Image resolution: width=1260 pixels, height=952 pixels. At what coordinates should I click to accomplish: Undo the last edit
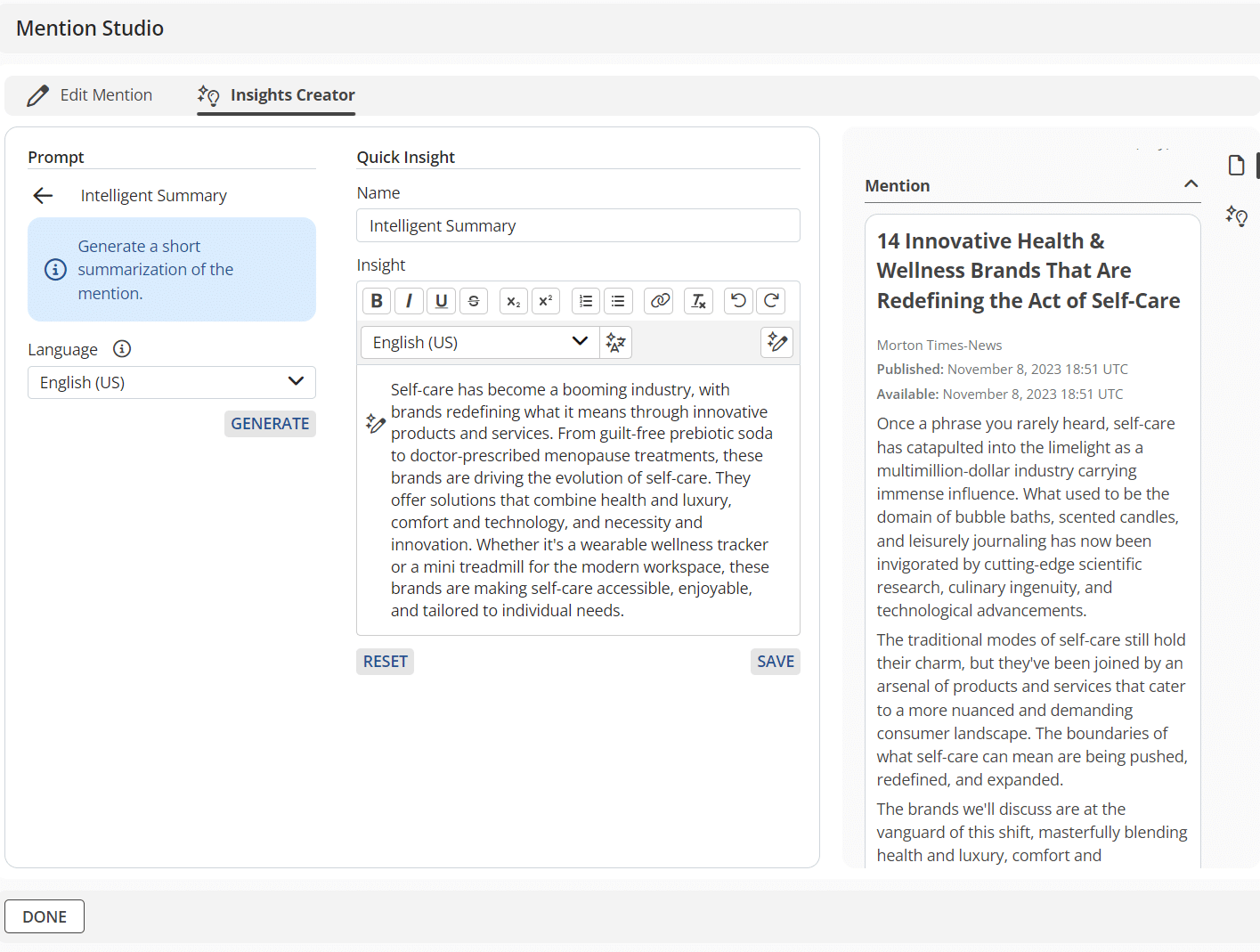tap(738, 301)
